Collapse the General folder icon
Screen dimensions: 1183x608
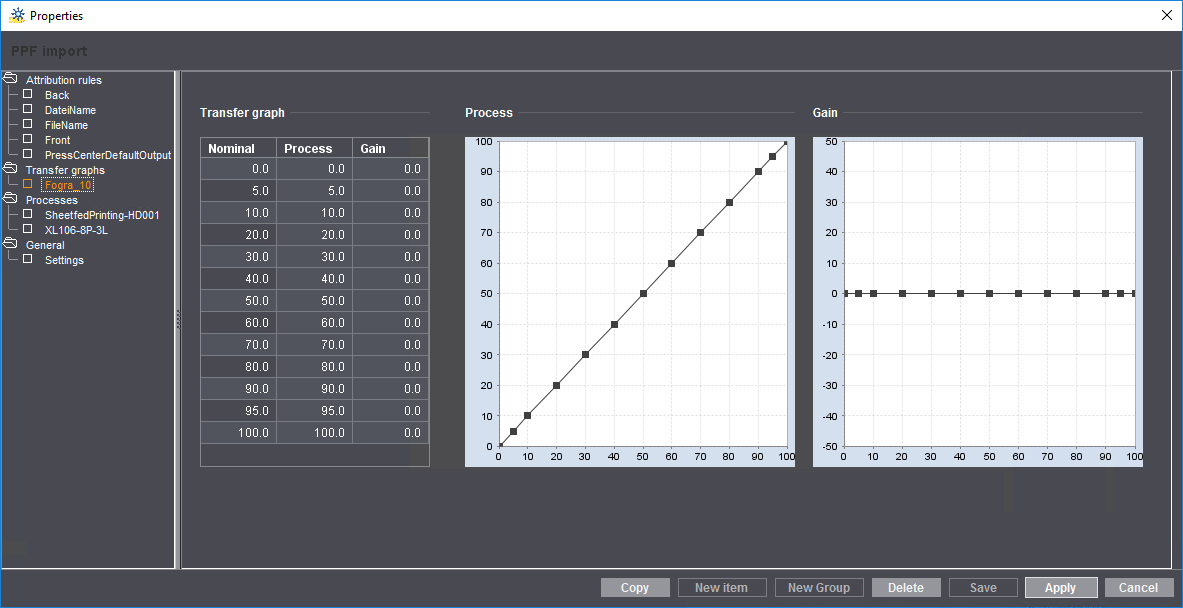(x=11, y=243)
